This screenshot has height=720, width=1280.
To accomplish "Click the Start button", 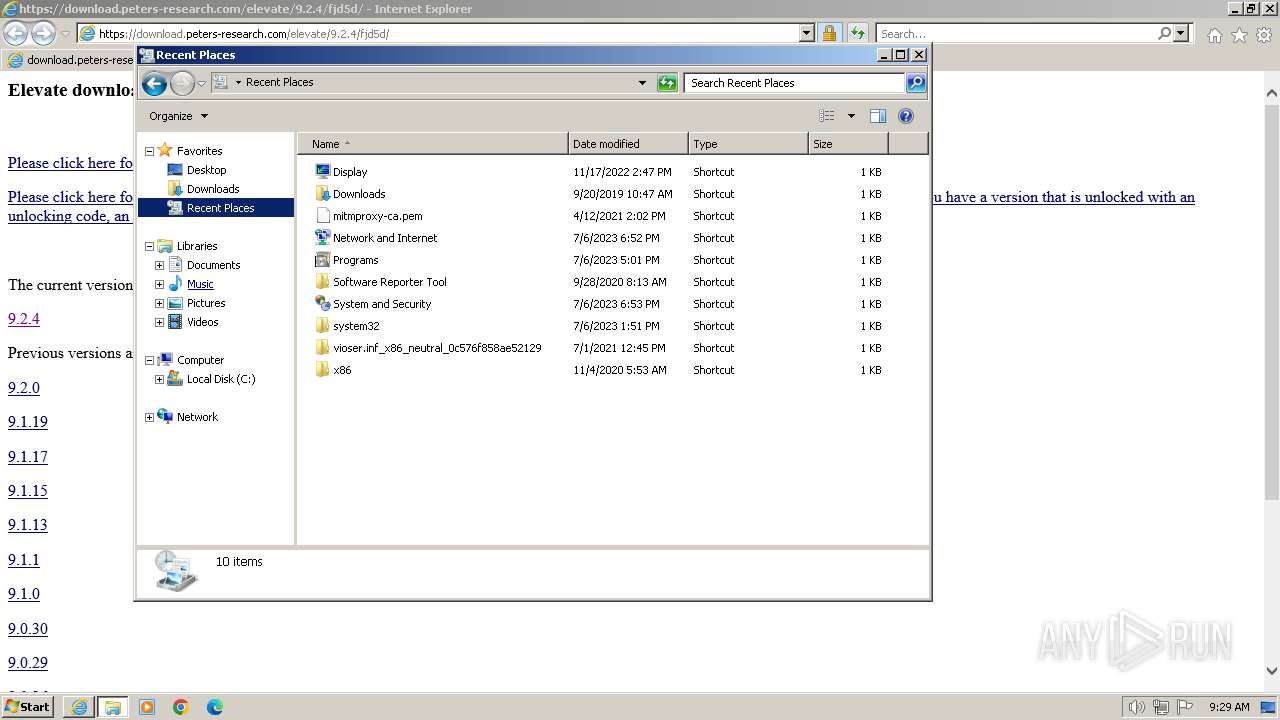I will [x=27, y=707].
